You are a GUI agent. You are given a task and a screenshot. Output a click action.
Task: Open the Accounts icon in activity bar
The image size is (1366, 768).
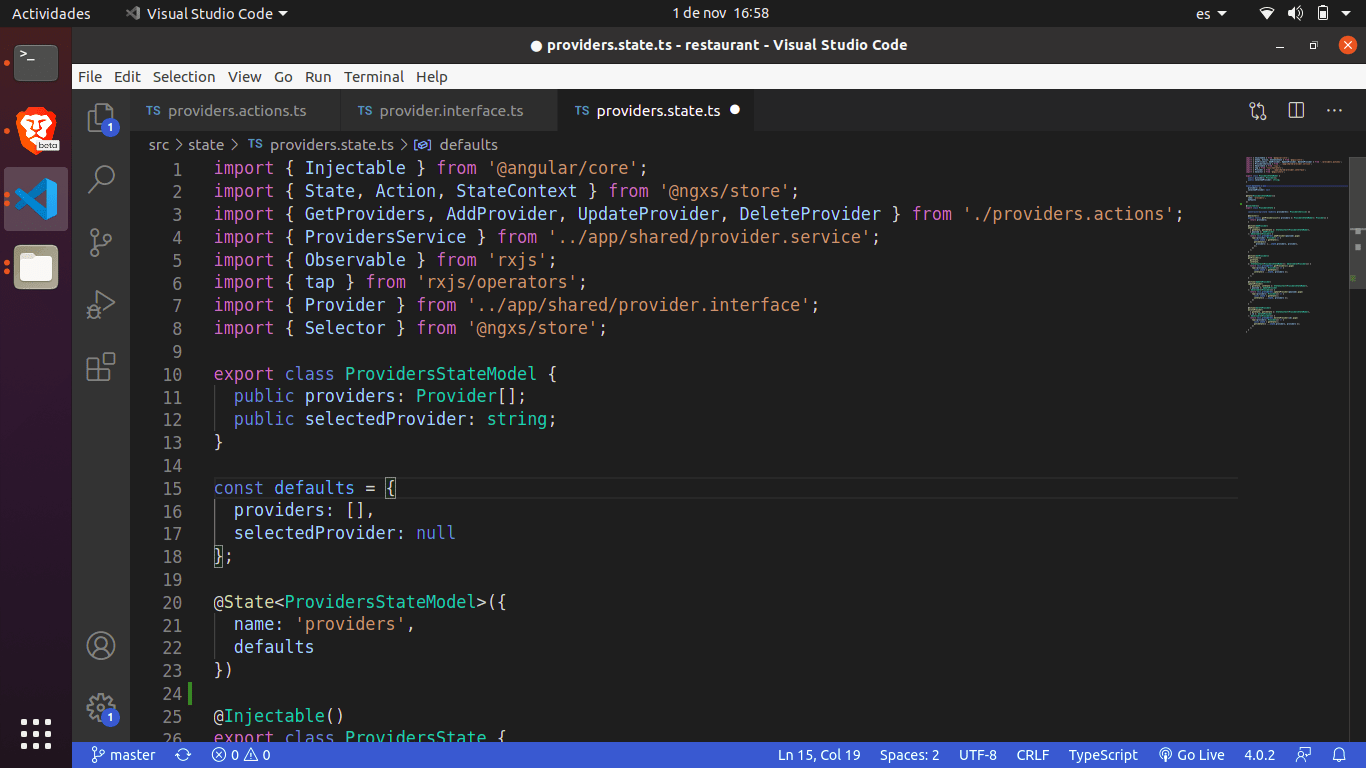click(101, 646)
